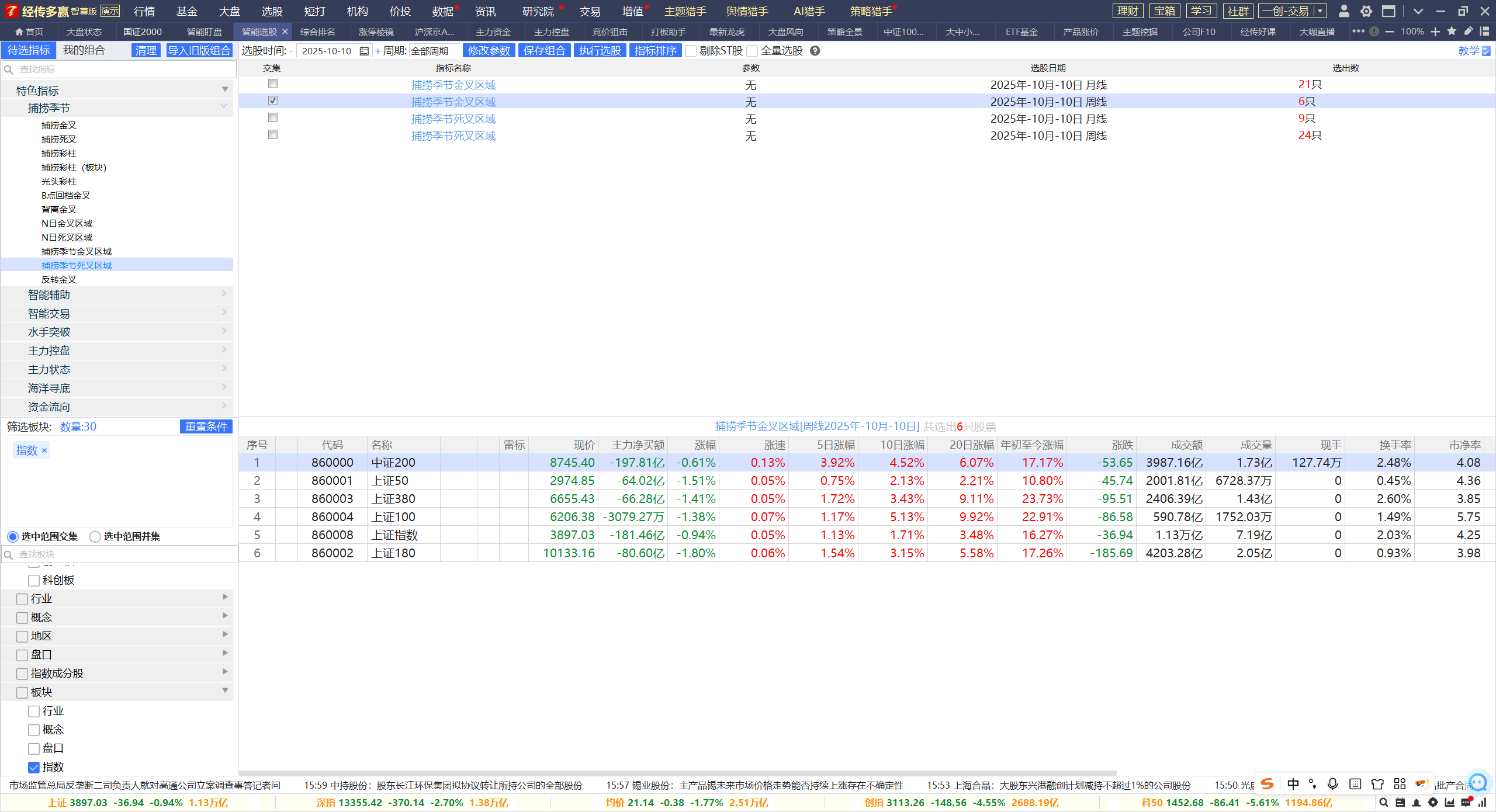Image resolution: width=1496 pixels, height=812 pixels.
Task: Click the question mark help icon
Action: [x=815, y=51]
